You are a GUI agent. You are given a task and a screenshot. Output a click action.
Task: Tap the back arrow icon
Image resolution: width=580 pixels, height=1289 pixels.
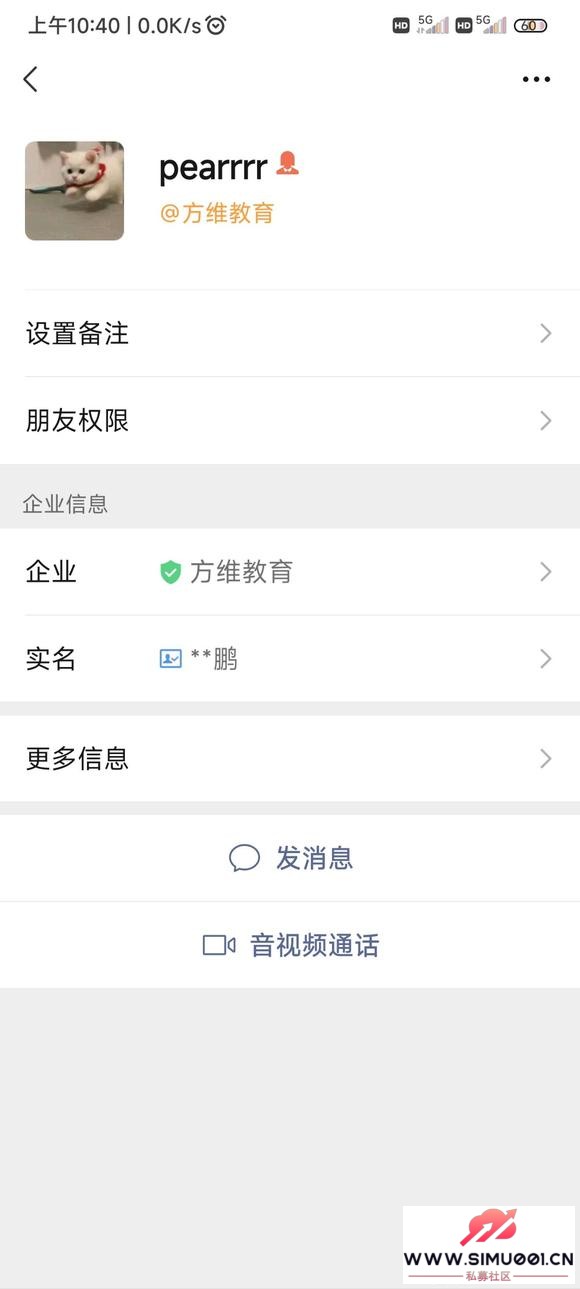click(31, 79)
